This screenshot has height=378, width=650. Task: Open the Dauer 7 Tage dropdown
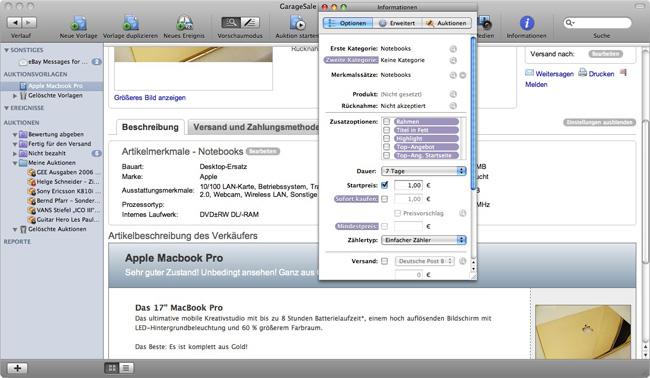[424, 171]
